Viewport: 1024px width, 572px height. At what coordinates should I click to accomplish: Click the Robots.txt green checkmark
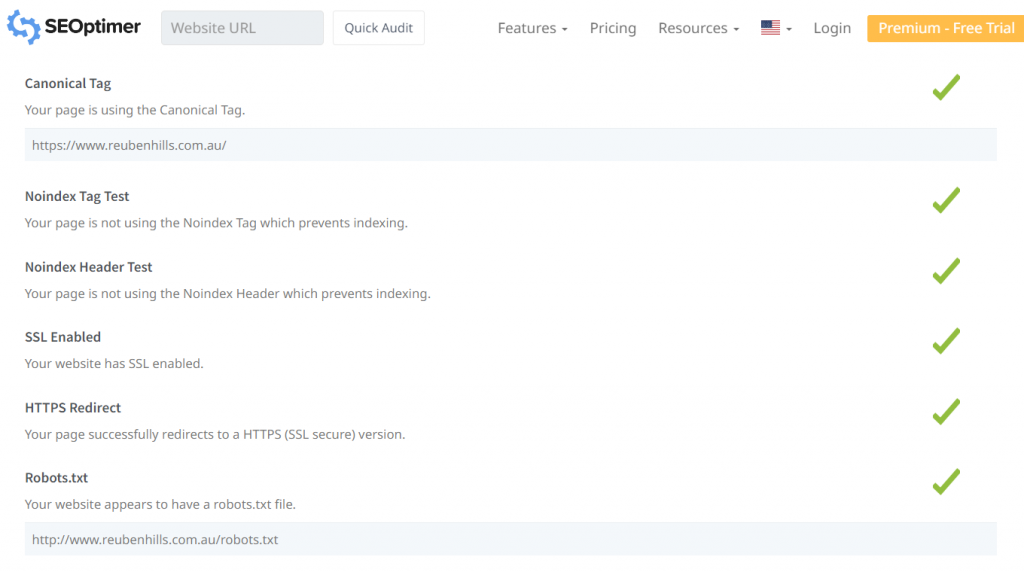click(x=946, y=482)
